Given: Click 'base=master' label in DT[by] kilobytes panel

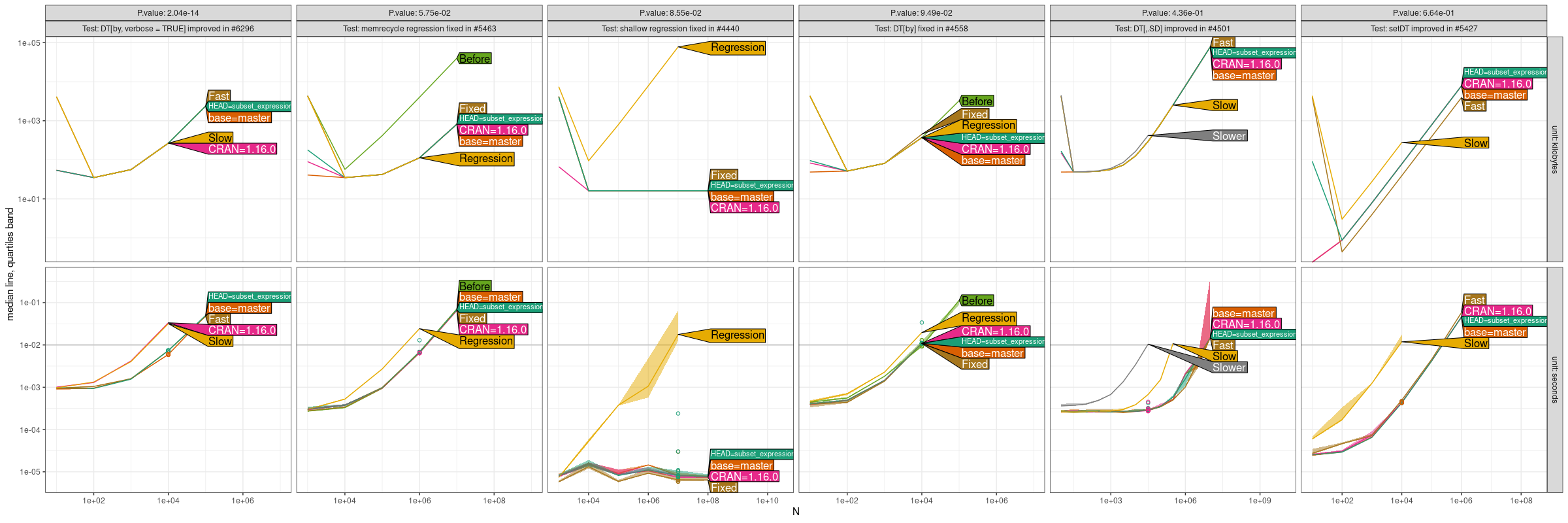Looking at the screenshot, I should tap(992, 160).
